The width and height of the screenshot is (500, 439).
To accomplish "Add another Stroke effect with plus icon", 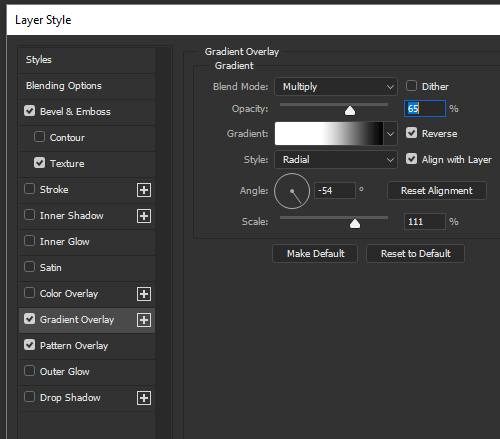I will point(144,190).
